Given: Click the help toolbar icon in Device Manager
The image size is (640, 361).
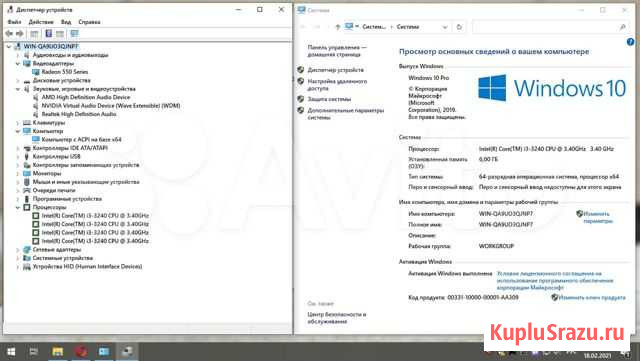Looking at the screenshot, I should [48, 34].
